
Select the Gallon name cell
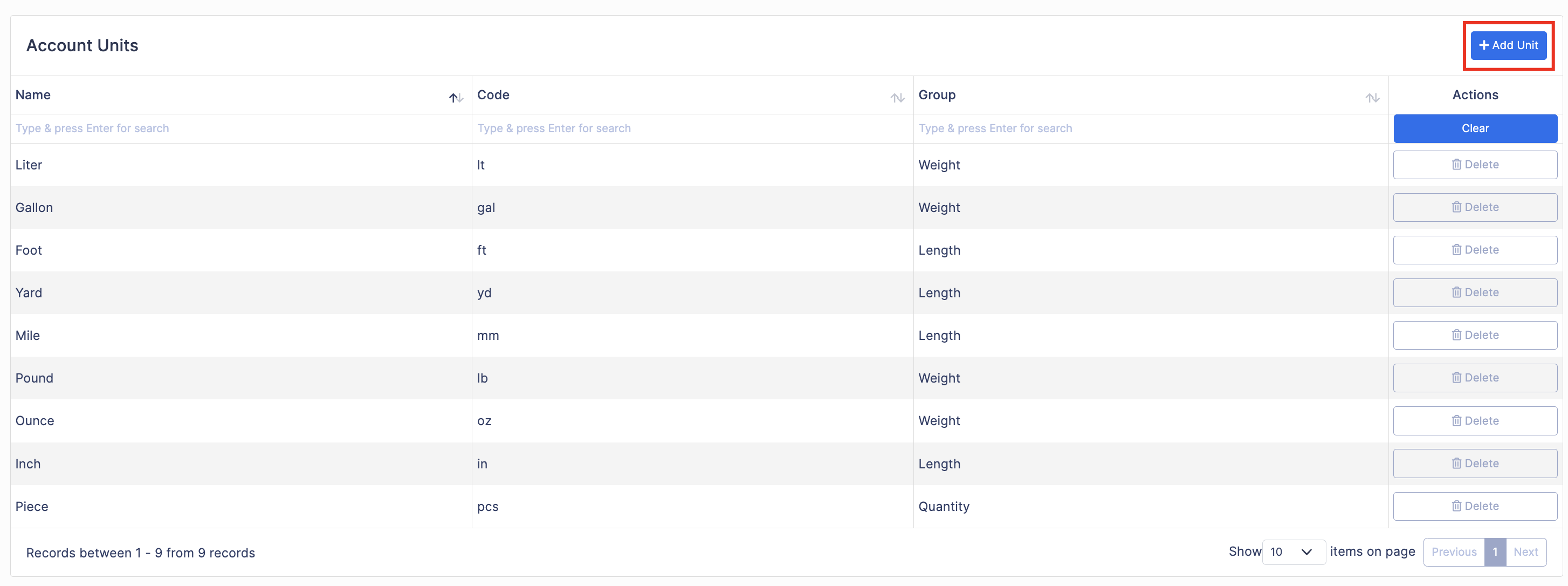[241, 208]
